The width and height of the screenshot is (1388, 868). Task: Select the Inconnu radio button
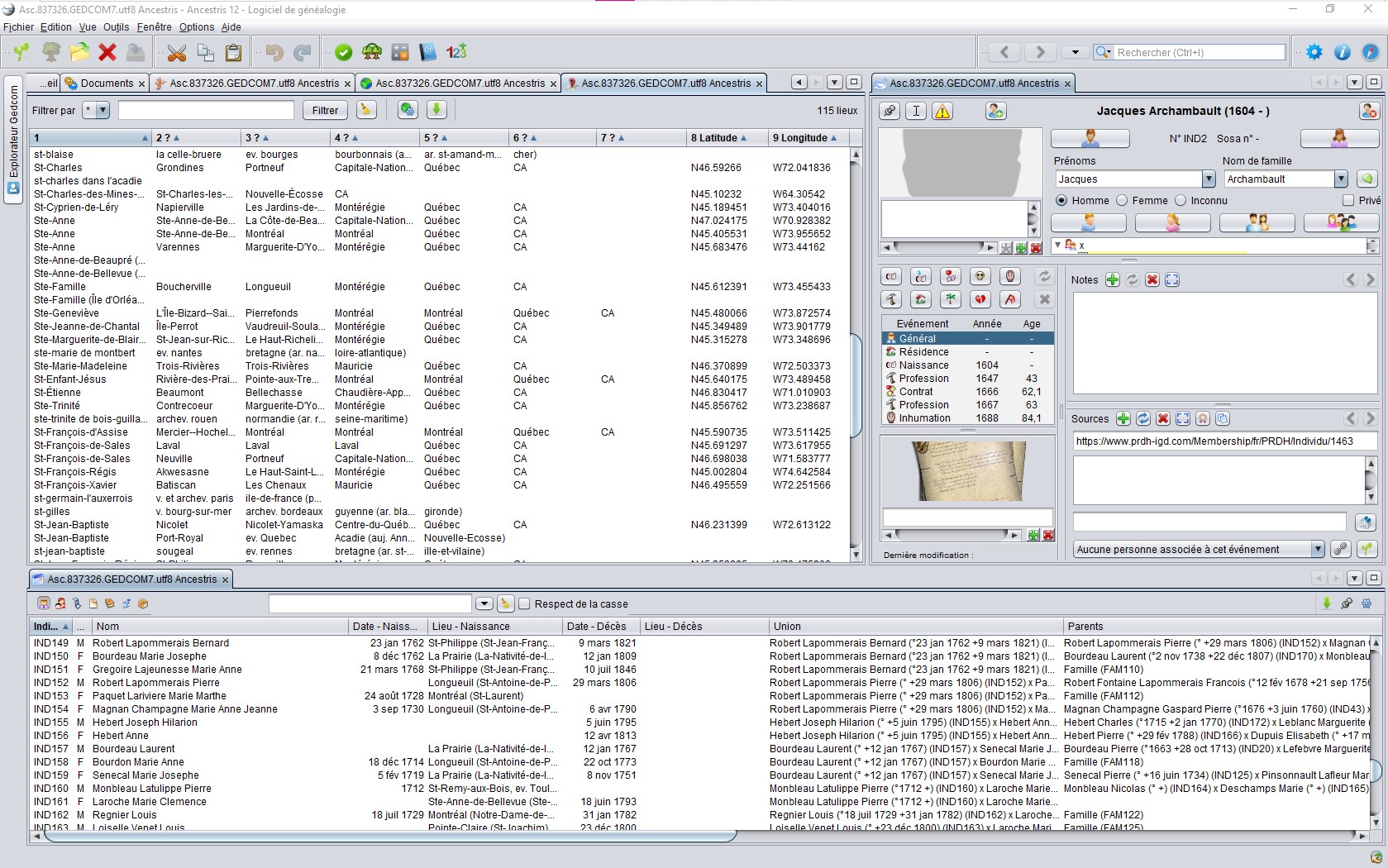1181,201
